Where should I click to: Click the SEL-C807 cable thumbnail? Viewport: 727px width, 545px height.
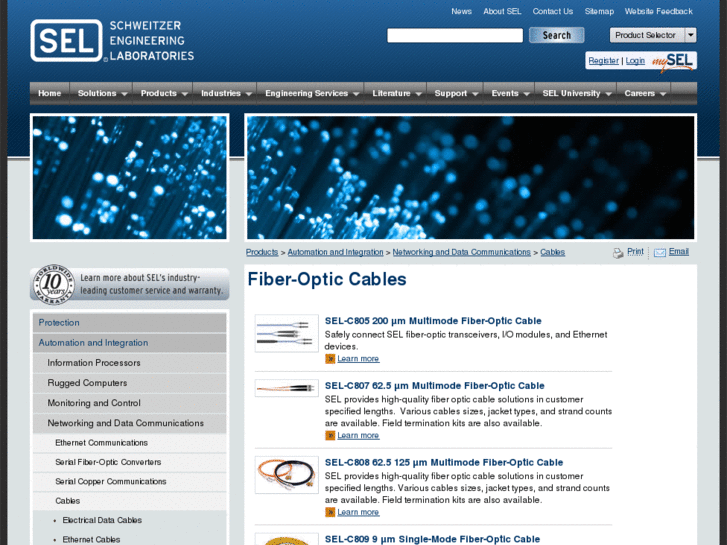[x=287, y=388]
